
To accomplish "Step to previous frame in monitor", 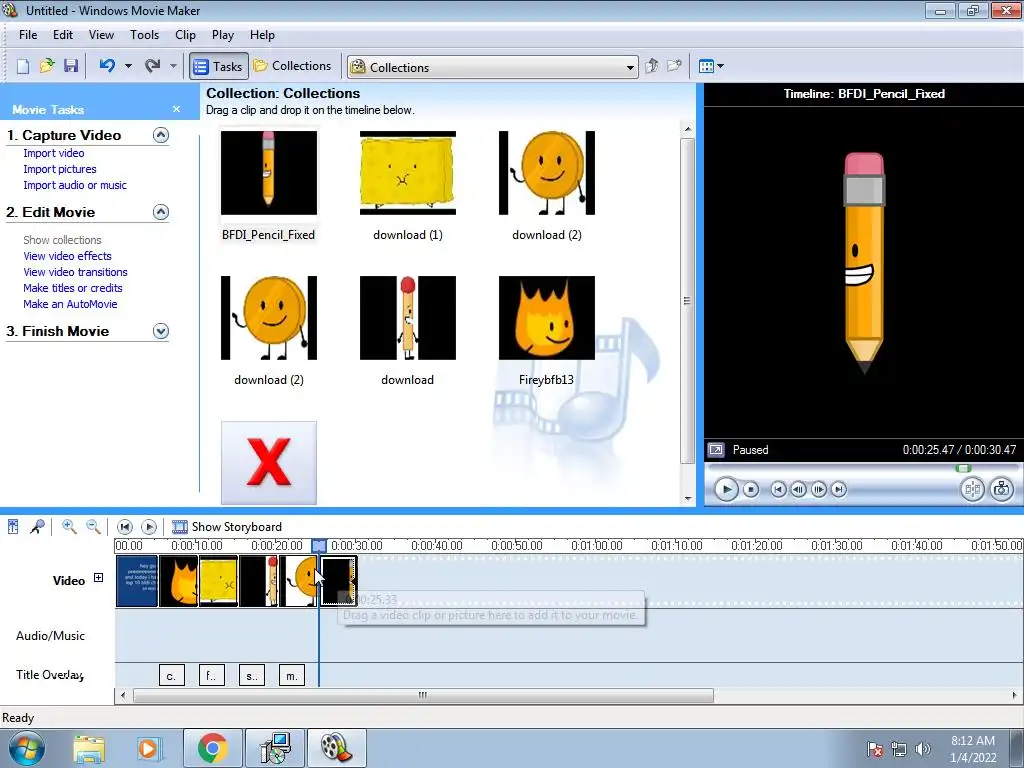I will click(x=798, y=489).
